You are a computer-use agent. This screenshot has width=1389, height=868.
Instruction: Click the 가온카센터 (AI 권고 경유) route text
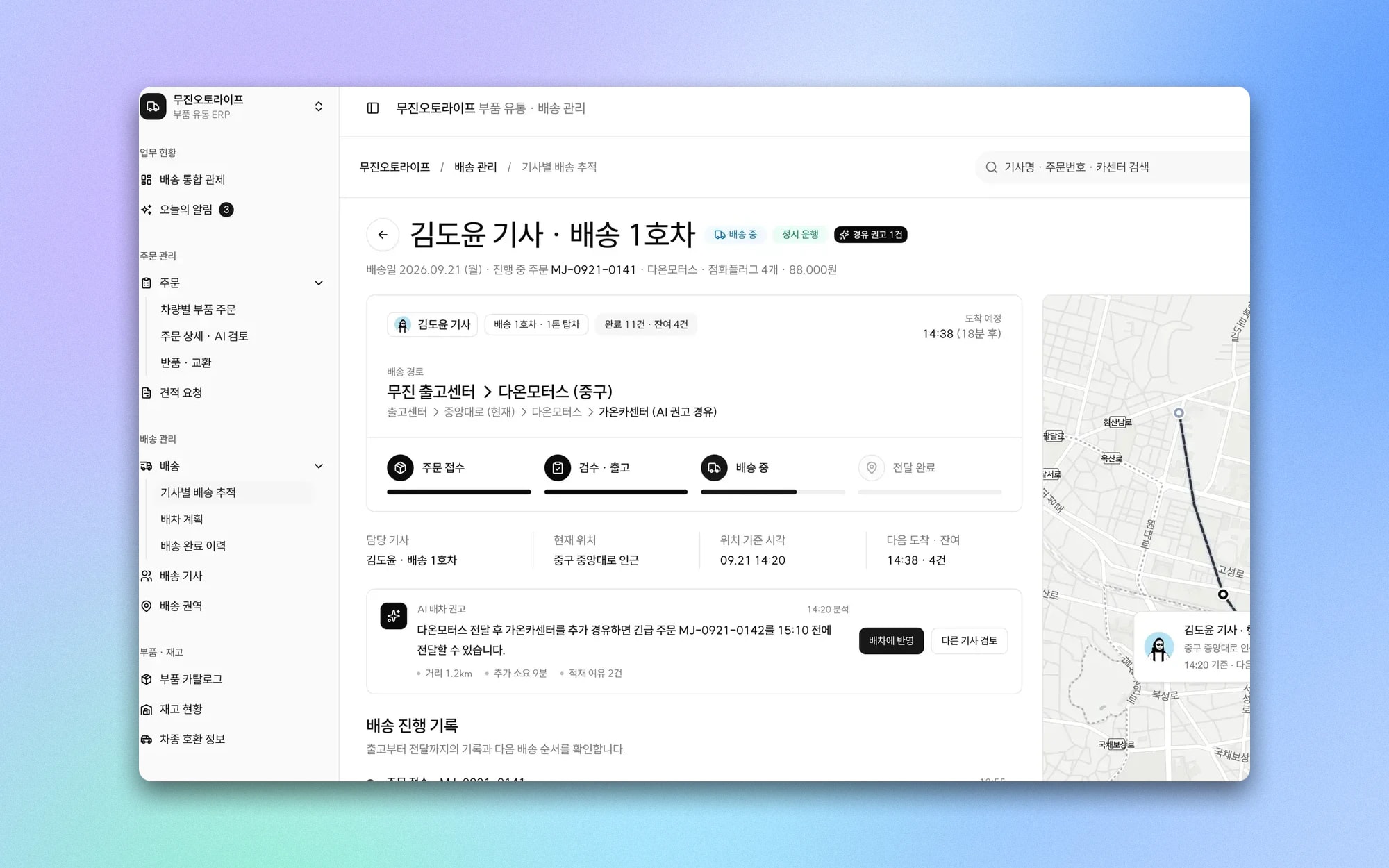tap(657, 412)
